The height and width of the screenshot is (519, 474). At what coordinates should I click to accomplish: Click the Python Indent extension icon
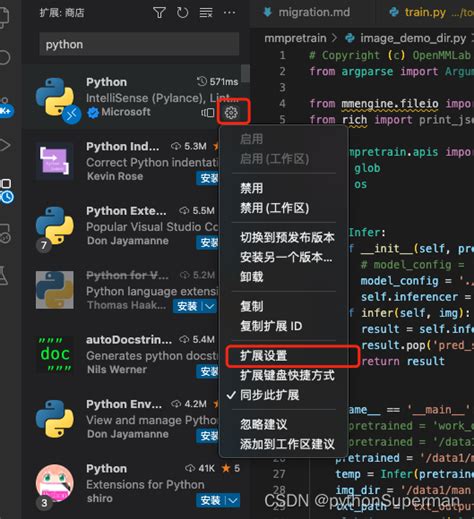click(x=55, y=161)
